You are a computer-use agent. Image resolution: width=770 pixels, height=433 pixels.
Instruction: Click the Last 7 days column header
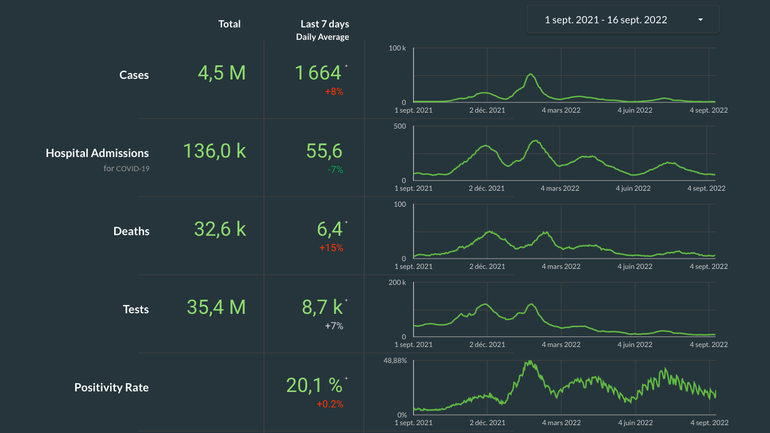(x=325, y=23)
